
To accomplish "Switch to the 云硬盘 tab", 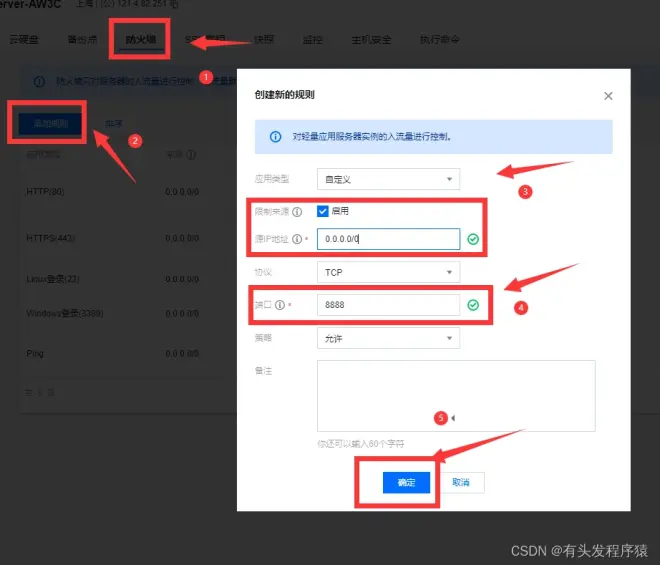I will pyautogui.click(x=24, y=40).
